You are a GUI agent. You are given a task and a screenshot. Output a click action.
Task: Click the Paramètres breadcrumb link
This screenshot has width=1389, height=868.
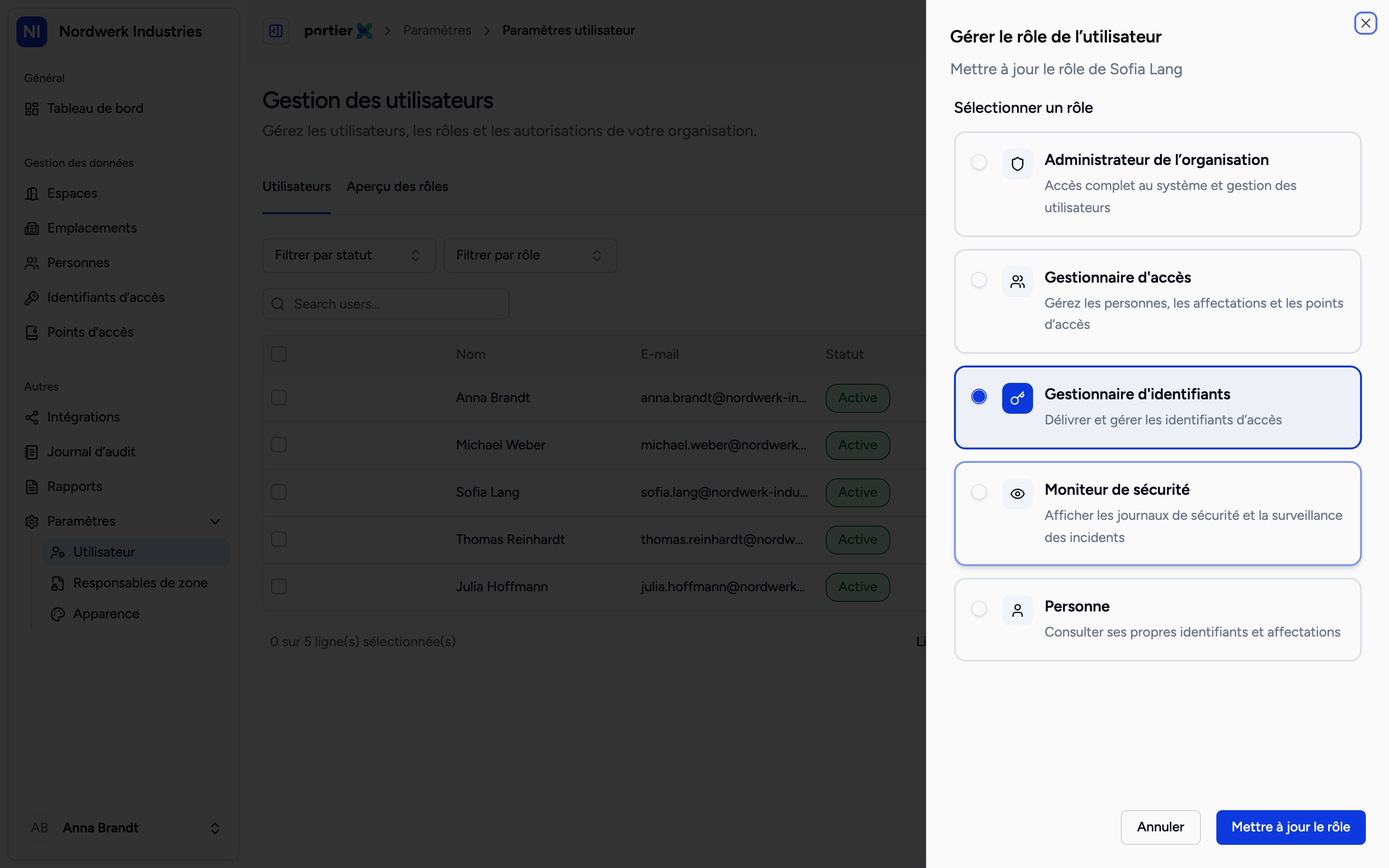[x=437, y=30]
